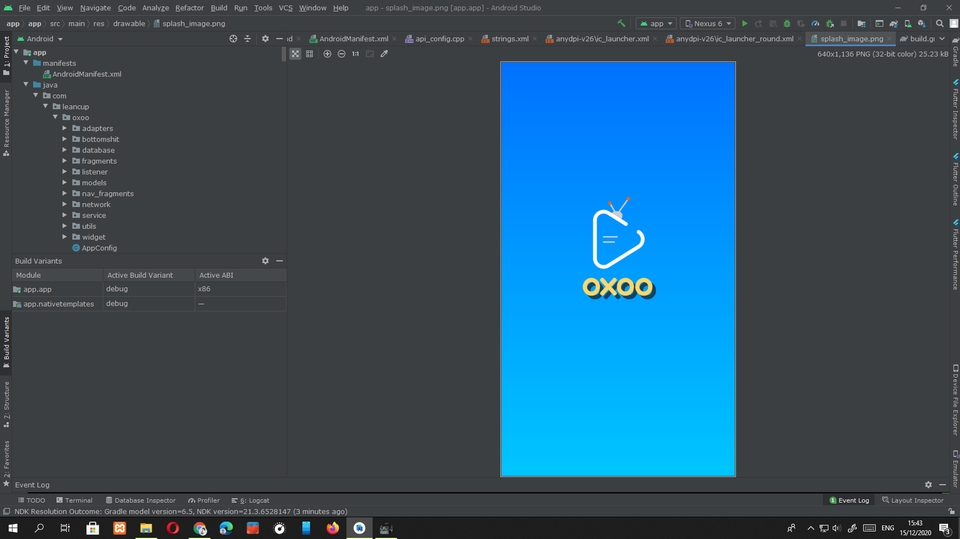Set image to actual size 1:1
Viewport: 960px width, 539px height.
pos(355,54)
